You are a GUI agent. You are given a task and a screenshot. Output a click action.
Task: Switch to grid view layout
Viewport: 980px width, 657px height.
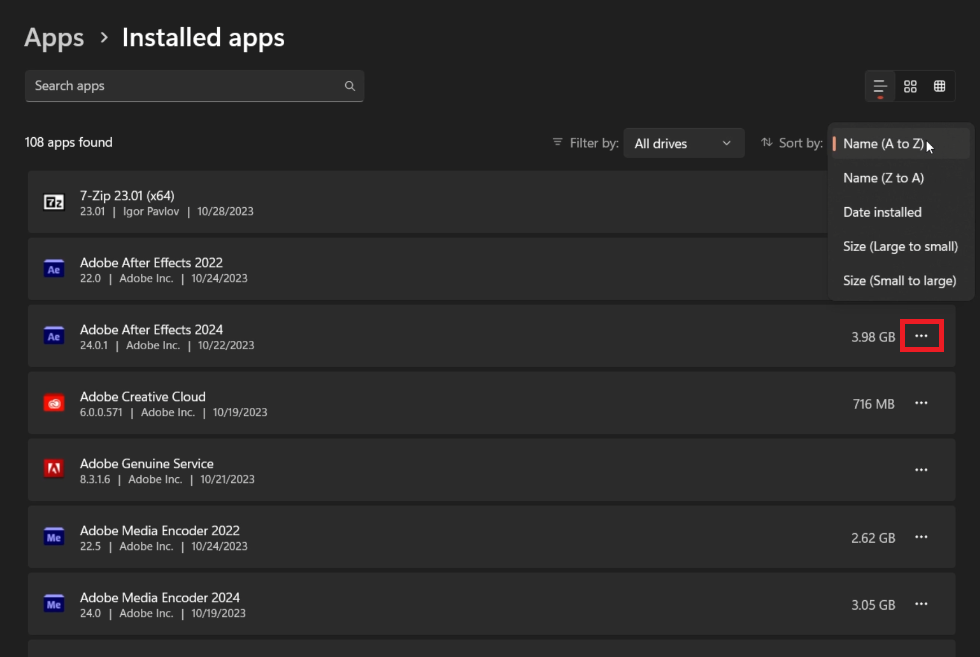pos(910,86)
